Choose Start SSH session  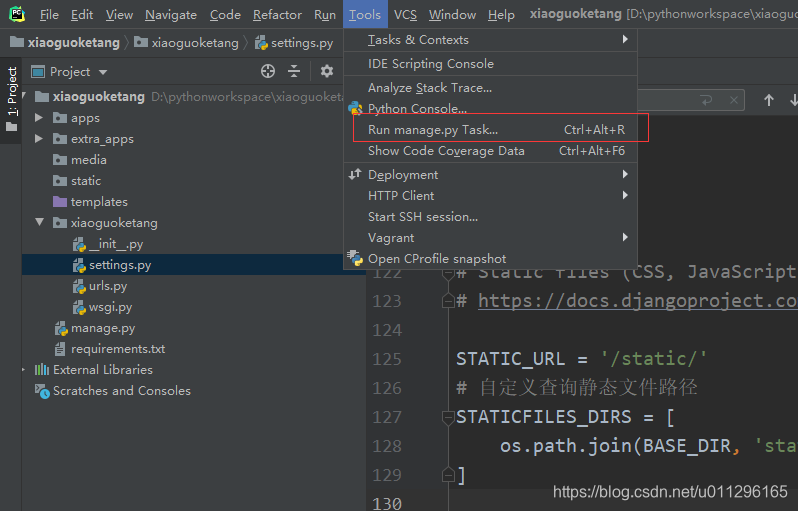[x=491, y=217]
